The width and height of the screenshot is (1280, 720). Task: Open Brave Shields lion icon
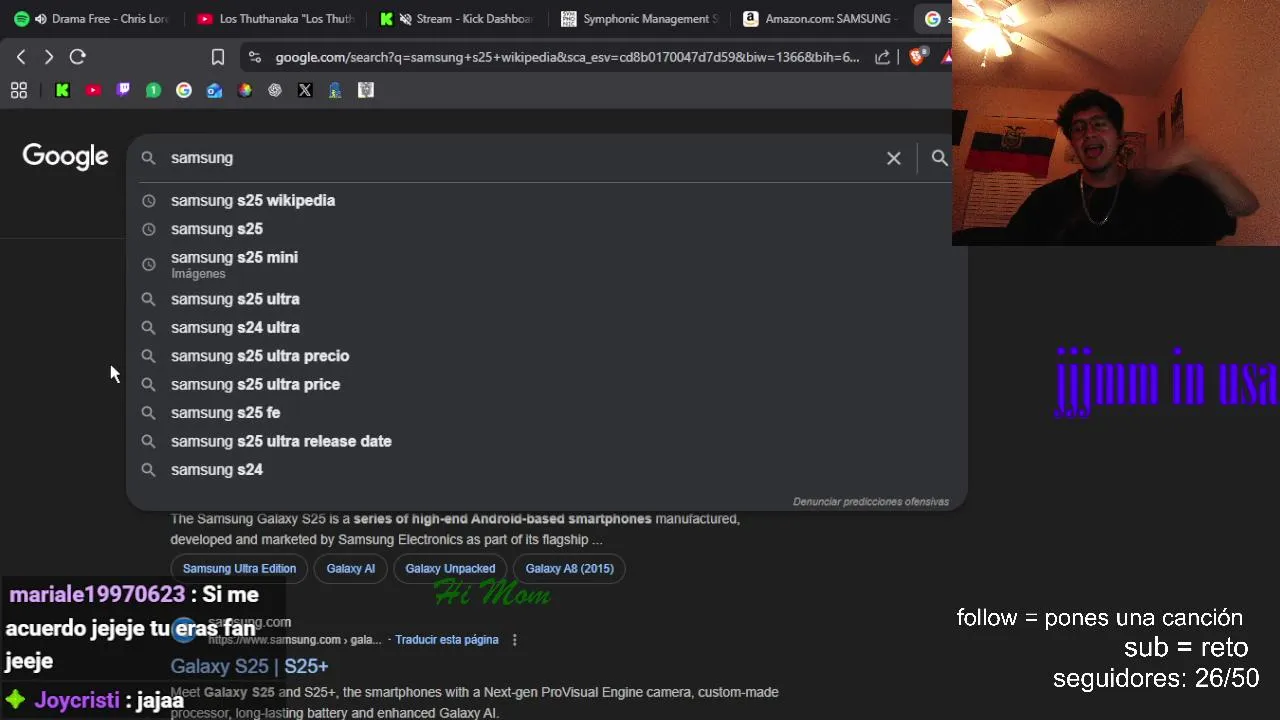[916, 57]
